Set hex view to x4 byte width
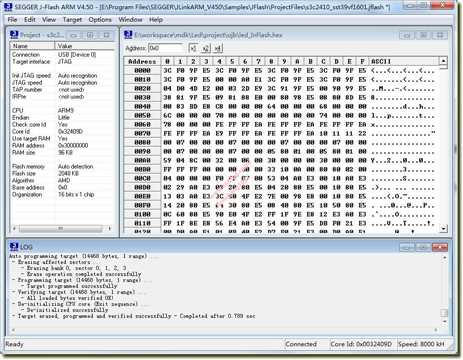This screenshot has width=463, height=360. [x=218, y=48]
